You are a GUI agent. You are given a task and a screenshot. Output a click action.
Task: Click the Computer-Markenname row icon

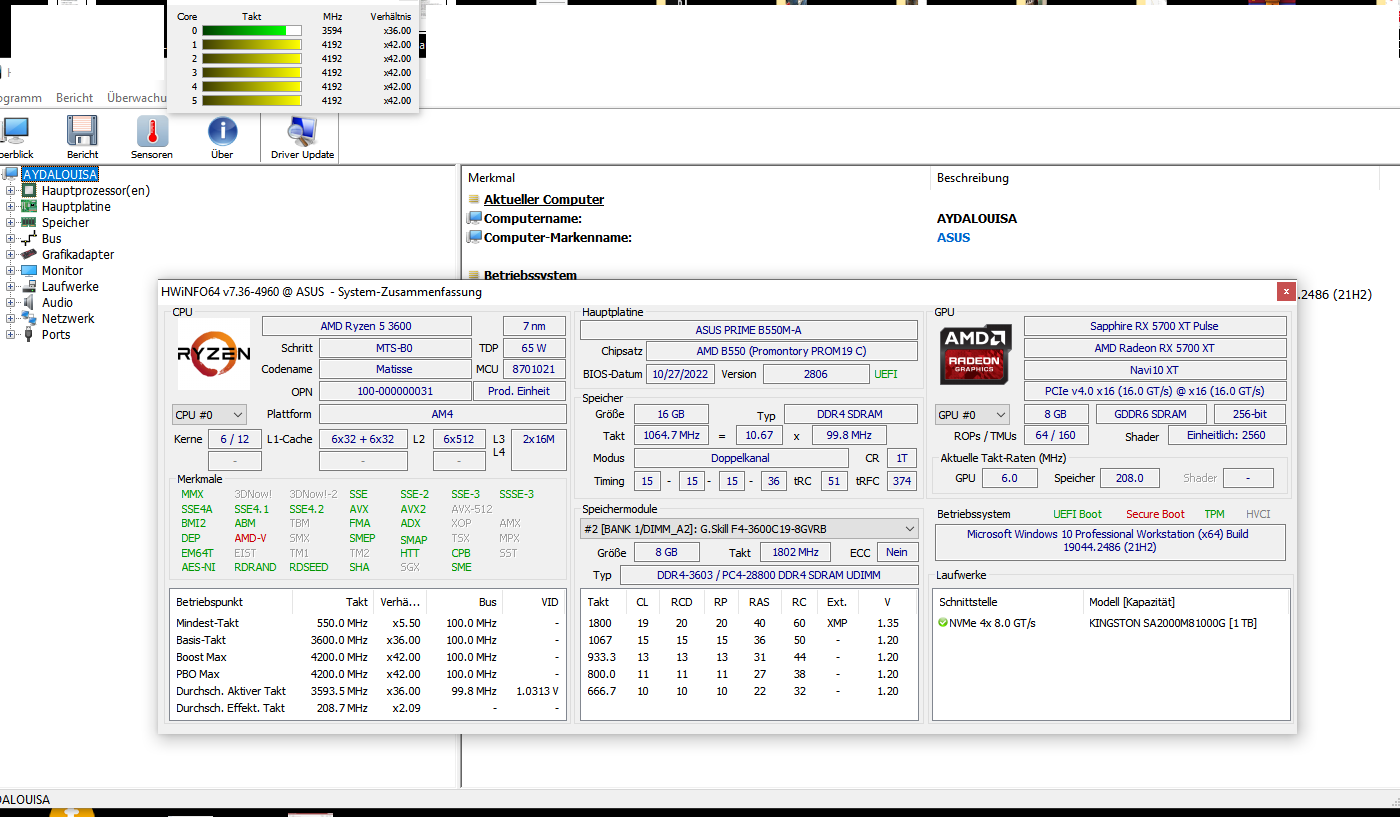(474, 237)
